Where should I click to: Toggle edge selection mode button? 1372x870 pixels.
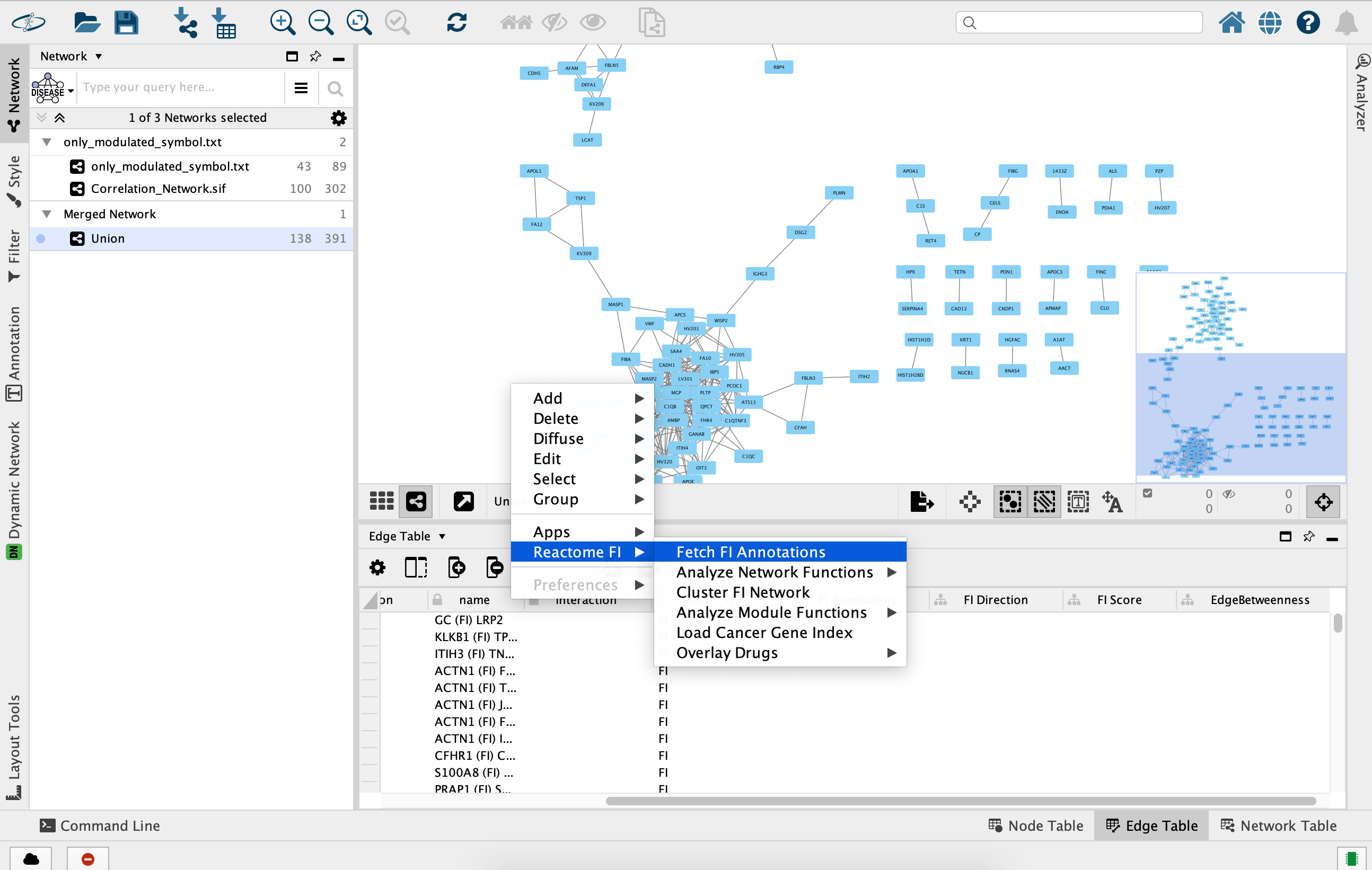(x=1044, y=502)
